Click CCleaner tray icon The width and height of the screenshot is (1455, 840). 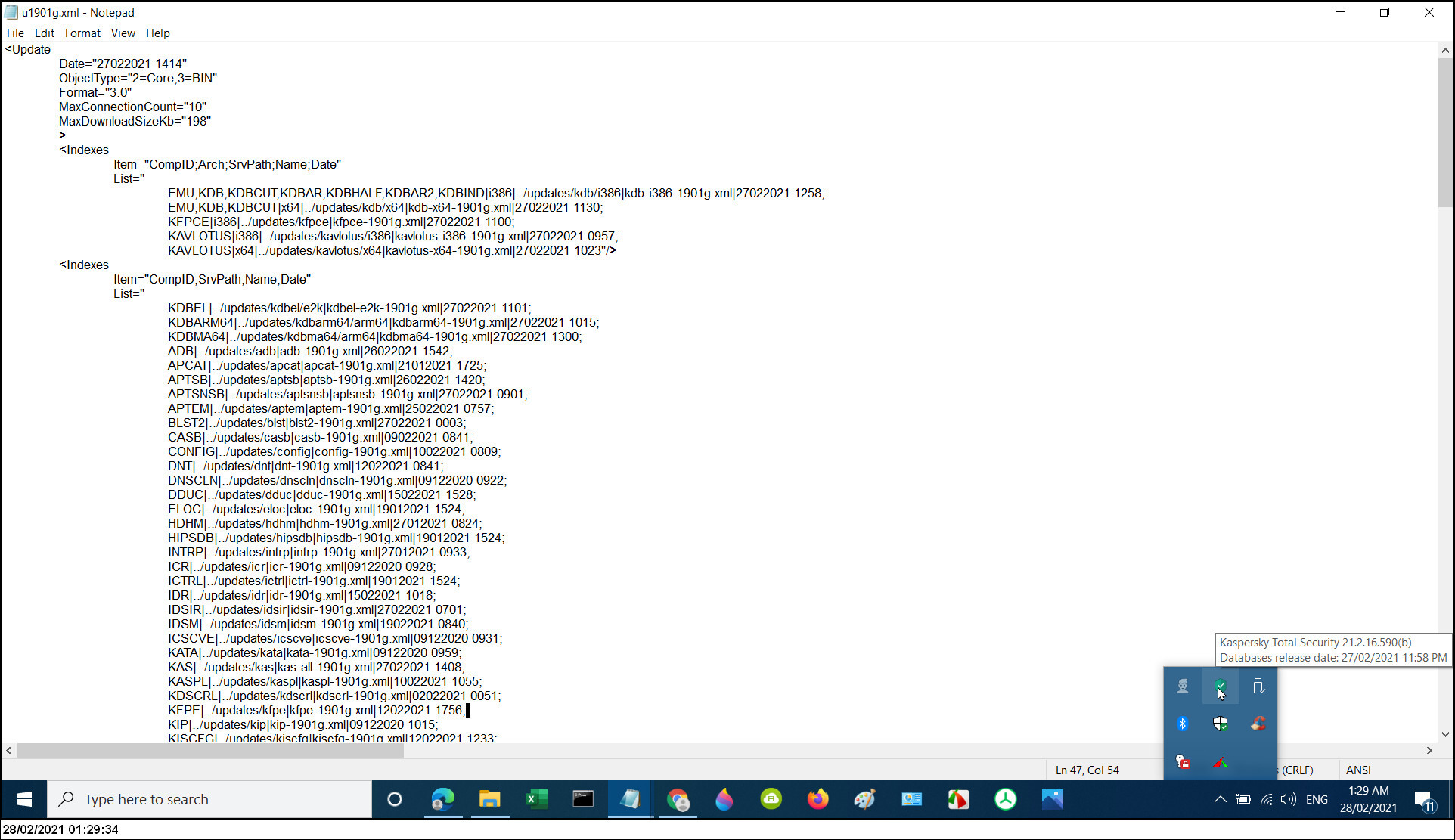point(1258,724)
